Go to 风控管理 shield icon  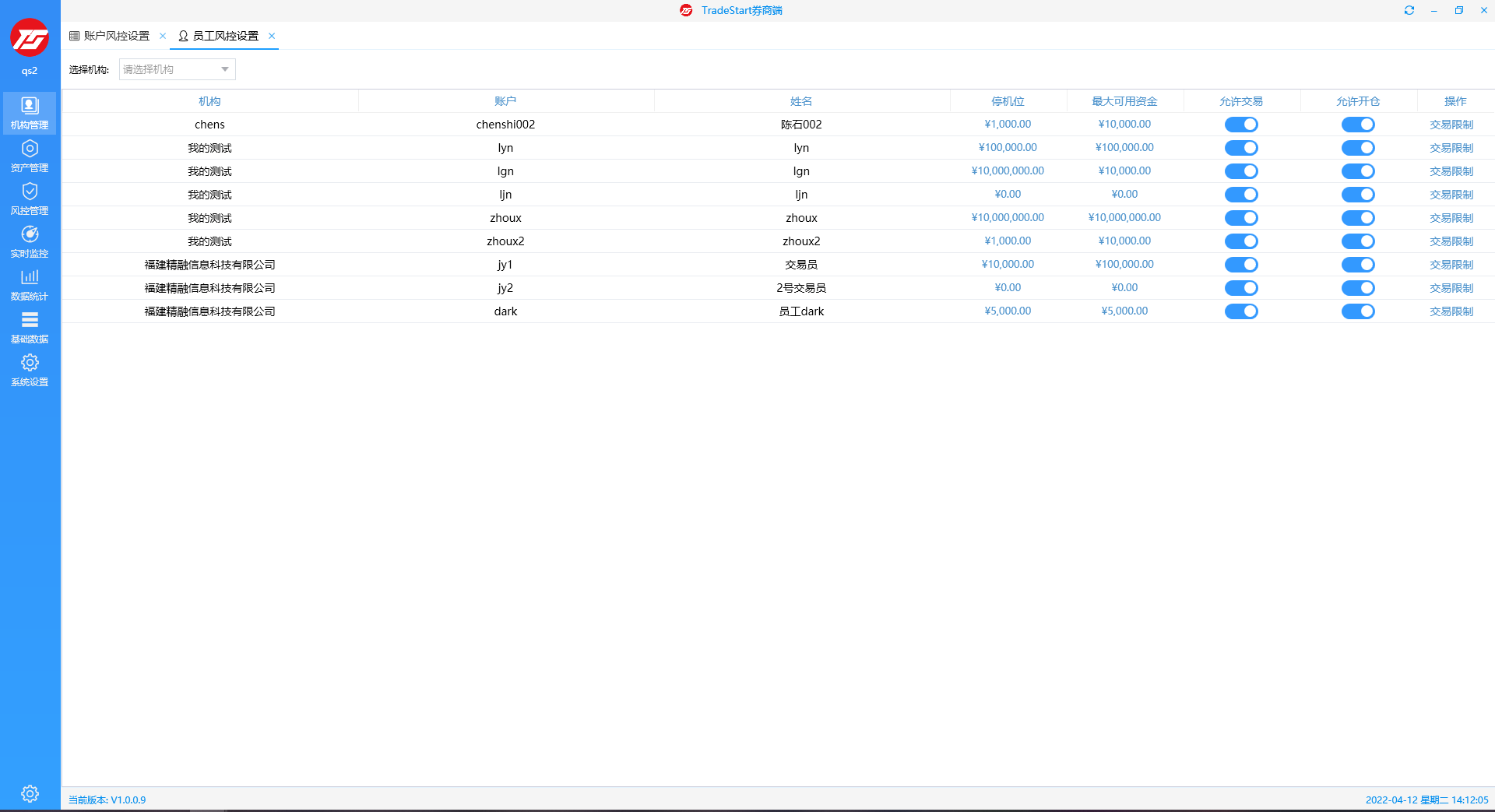pyautogui.click(x=30, y=199)
